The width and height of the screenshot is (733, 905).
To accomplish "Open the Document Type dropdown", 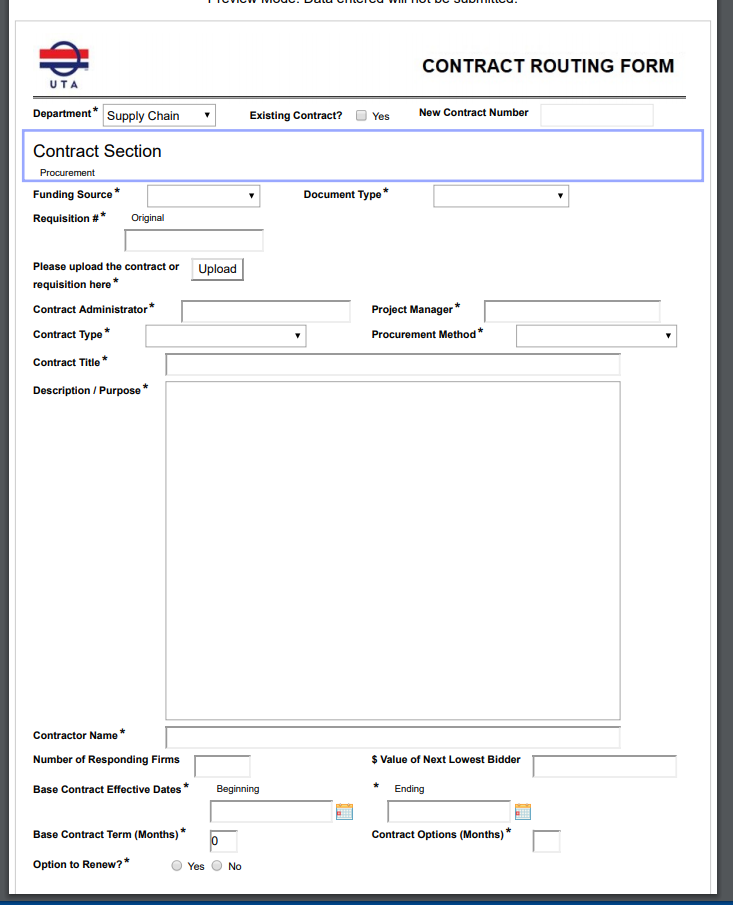I will (x=501, y=196).
